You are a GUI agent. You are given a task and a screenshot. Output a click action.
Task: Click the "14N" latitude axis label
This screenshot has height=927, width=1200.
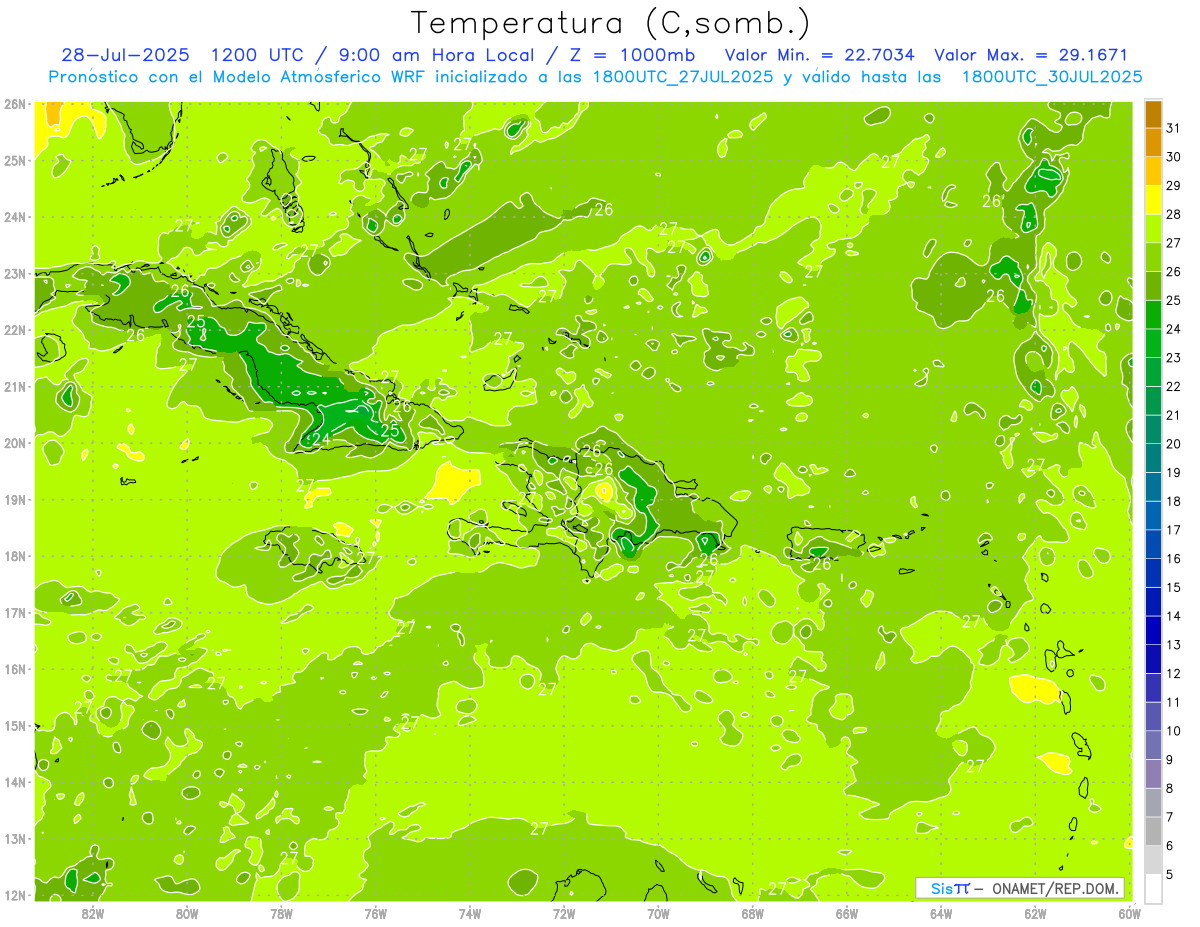point(14,782)
